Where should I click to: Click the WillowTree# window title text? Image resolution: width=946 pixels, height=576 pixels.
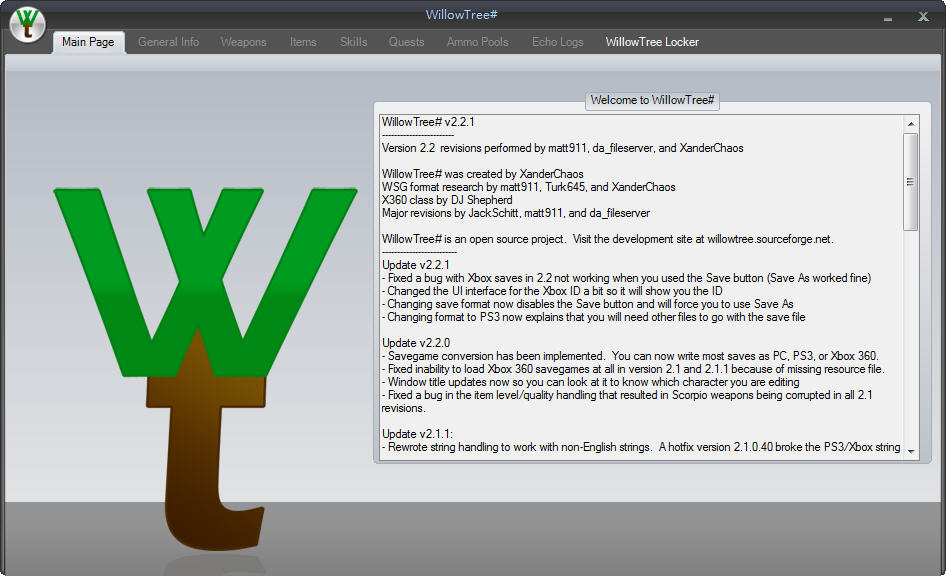462,14
